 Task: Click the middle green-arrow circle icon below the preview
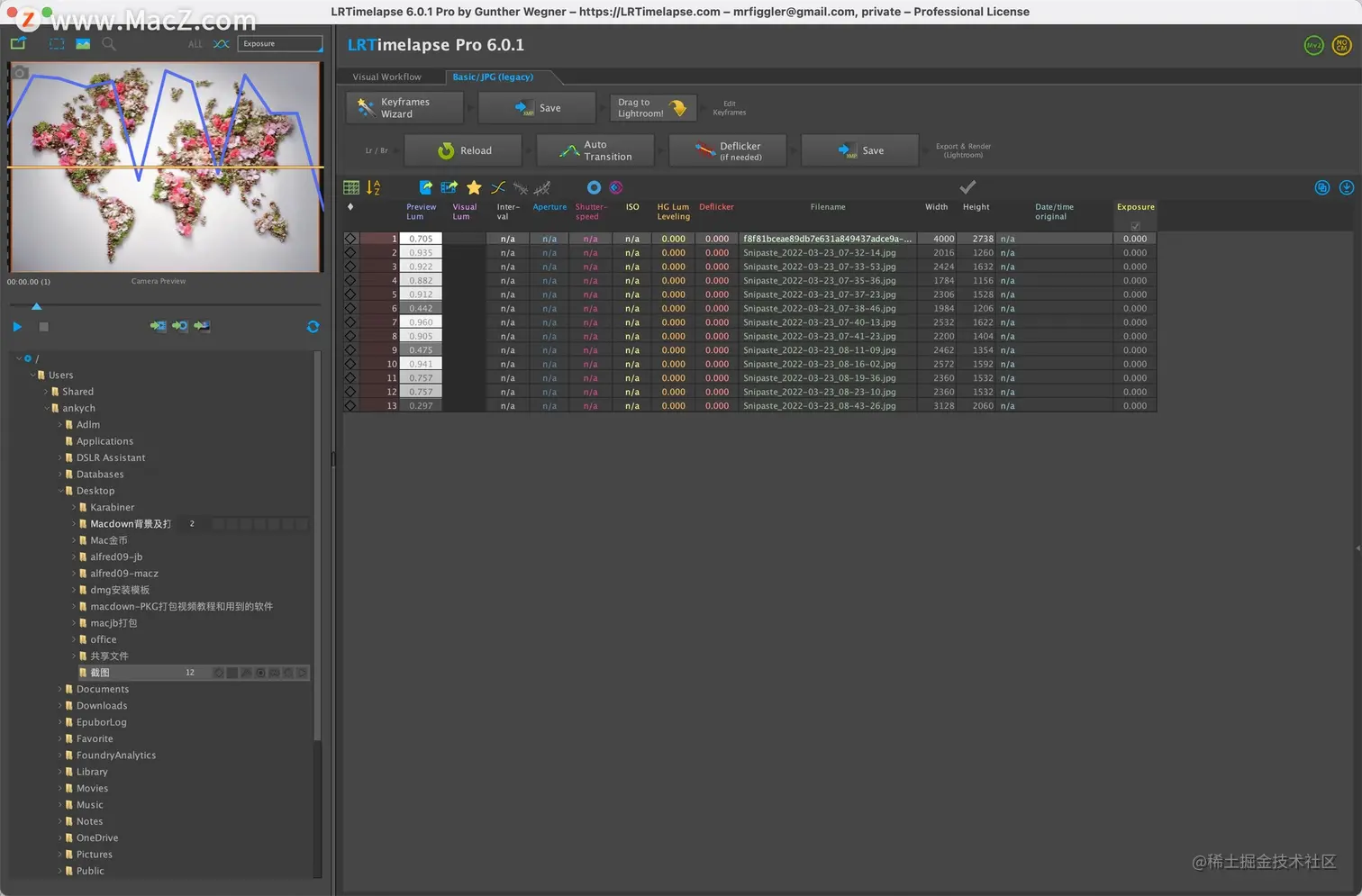[x=180, y=326]
